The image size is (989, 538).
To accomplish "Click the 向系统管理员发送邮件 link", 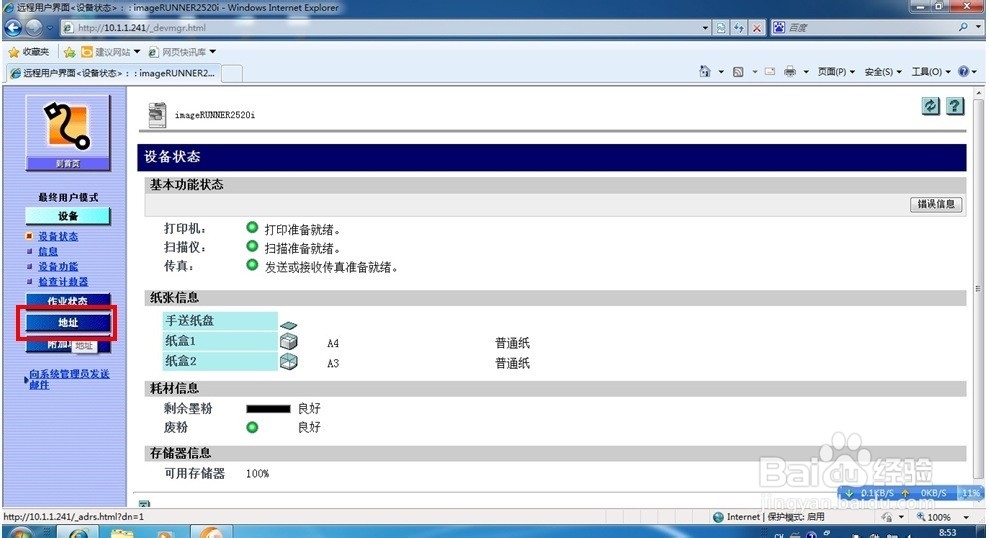I will pyautogui.click(x=69, y=379).
